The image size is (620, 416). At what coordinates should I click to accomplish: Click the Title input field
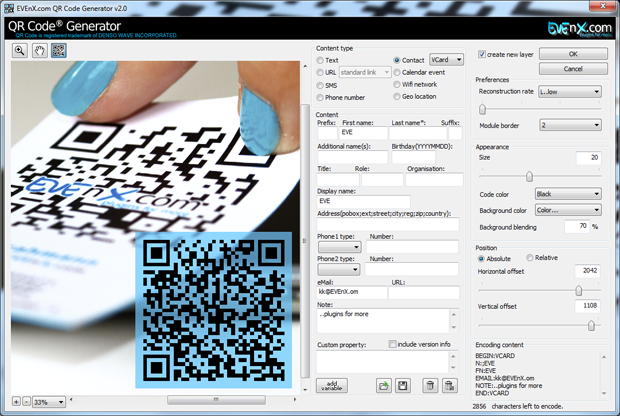tap(338, 180)
